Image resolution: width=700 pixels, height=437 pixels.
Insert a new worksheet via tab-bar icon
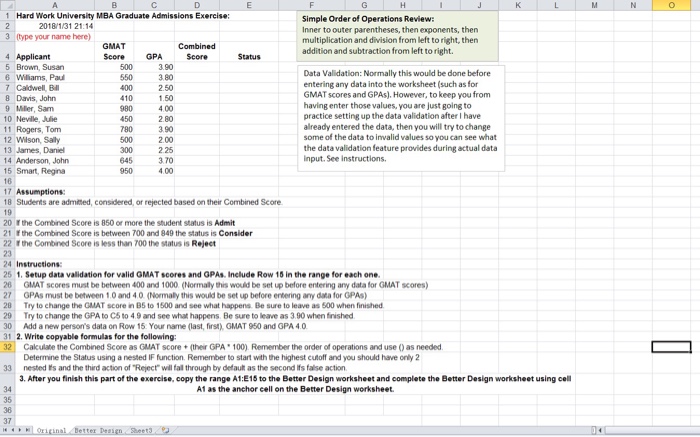[166, 430]
